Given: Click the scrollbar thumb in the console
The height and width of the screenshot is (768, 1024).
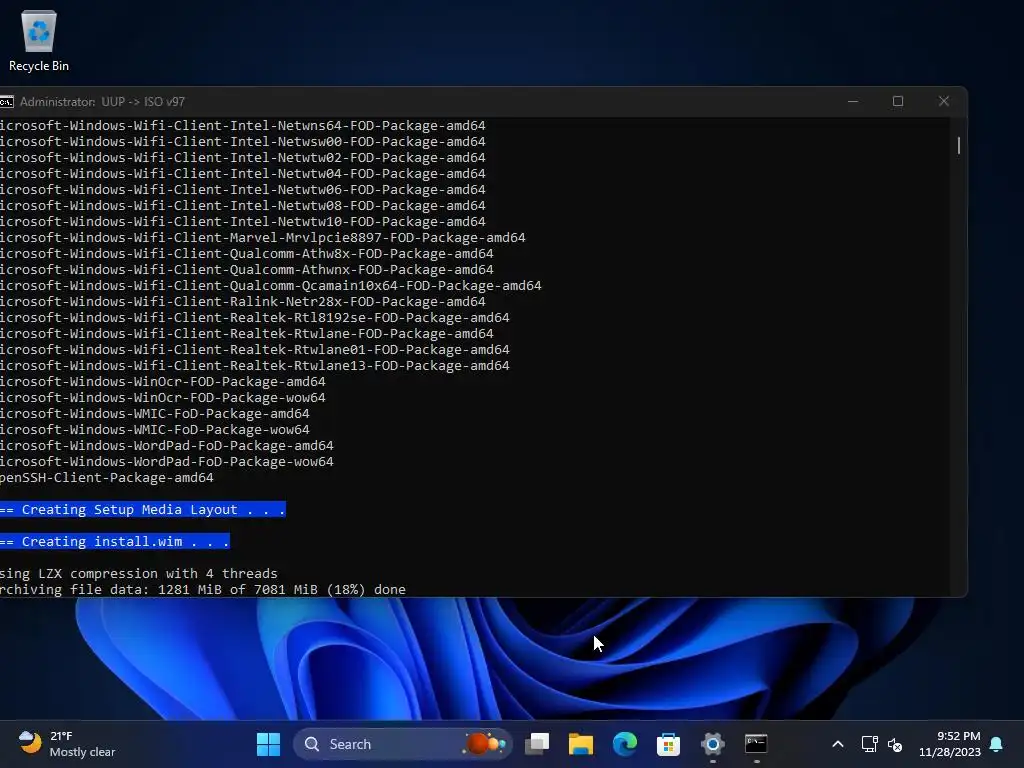Looking at the screenshot, I should [959, 146].
